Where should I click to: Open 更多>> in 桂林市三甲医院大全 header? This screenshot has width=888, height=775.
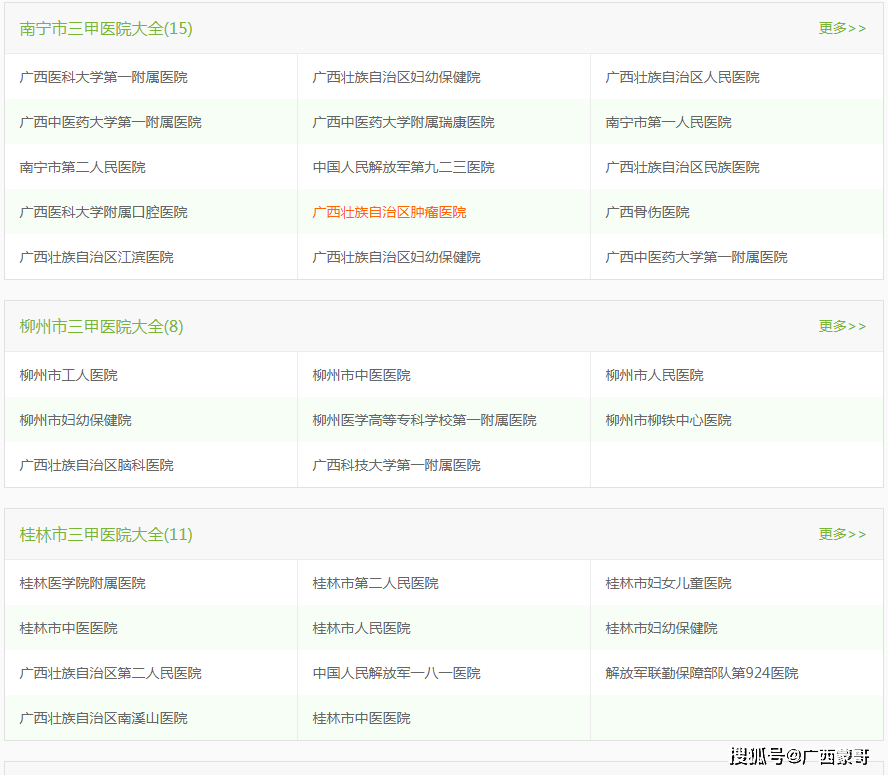[841, 534]
